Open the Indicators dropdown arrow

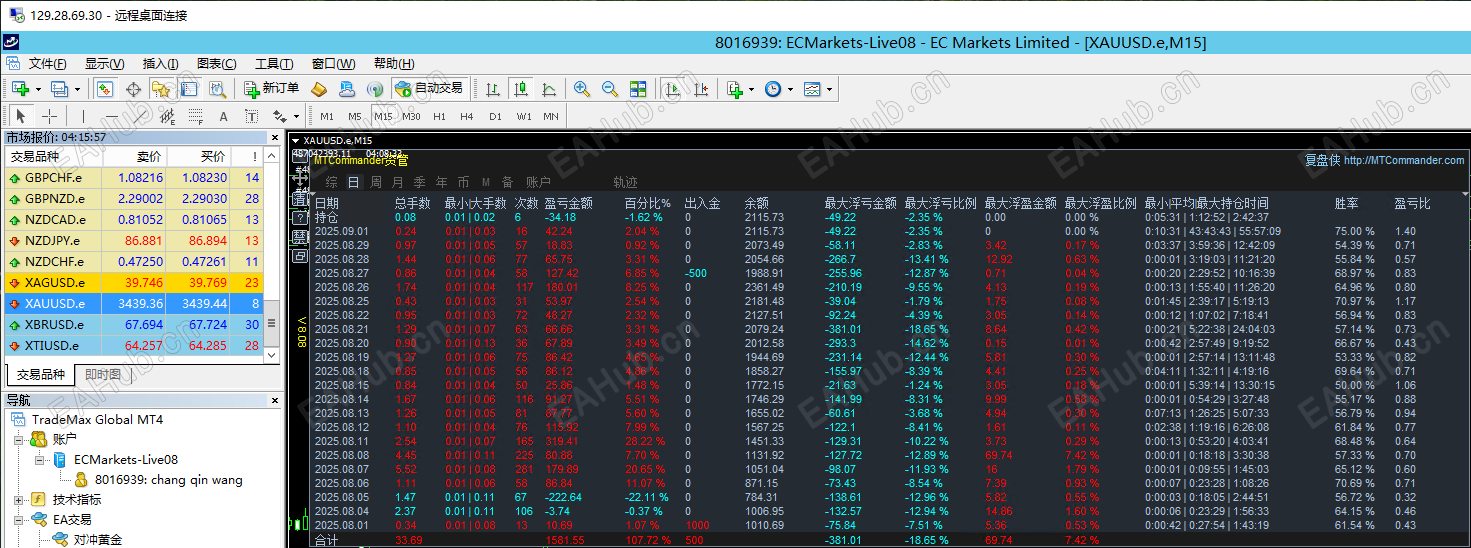(751, 89)
